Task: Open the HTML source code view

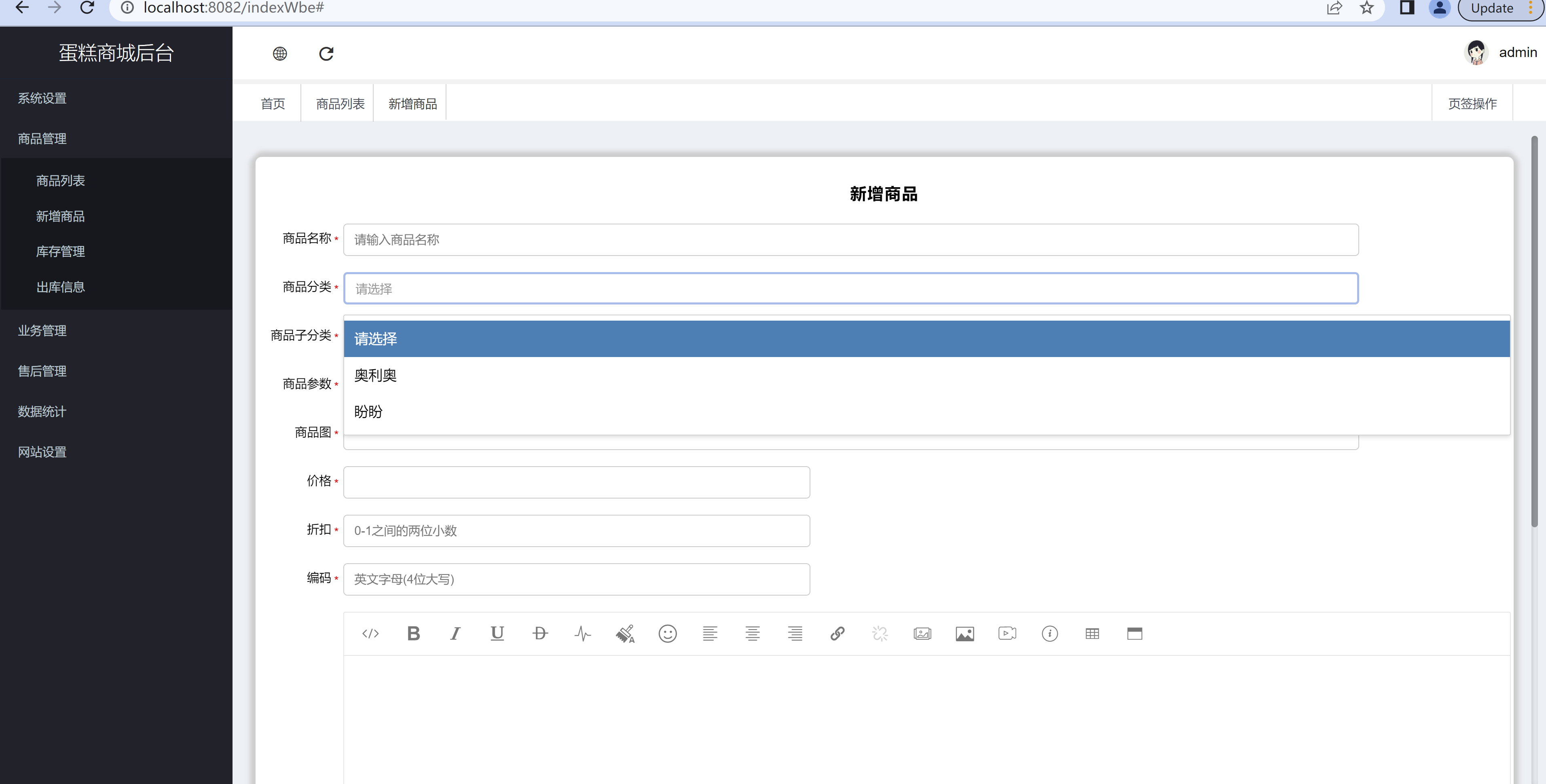Action: pyautogui.click(x=370, y=634)
